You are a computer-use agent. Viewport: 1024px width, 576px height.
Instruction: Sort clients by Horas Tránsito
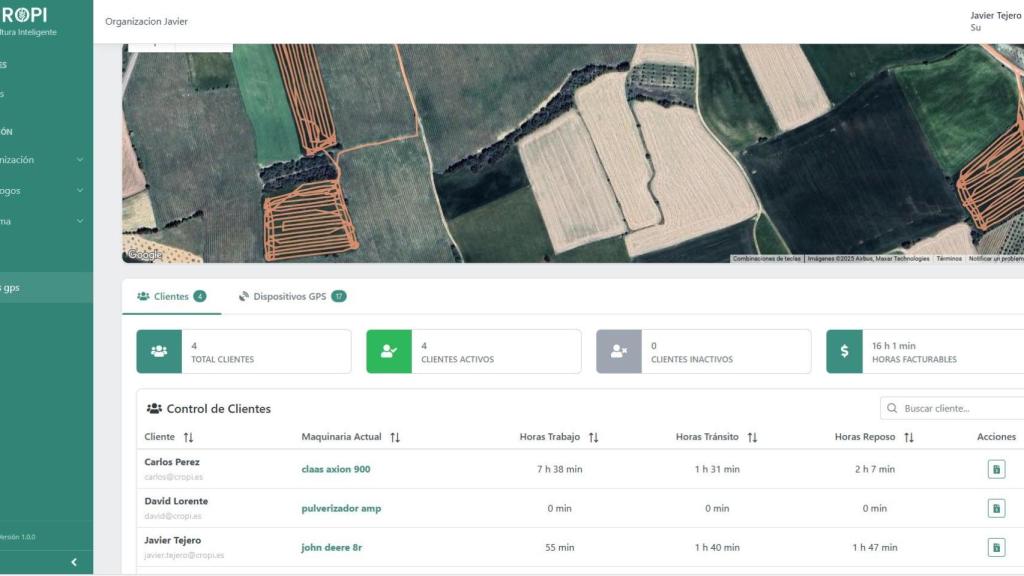point(752,437)
